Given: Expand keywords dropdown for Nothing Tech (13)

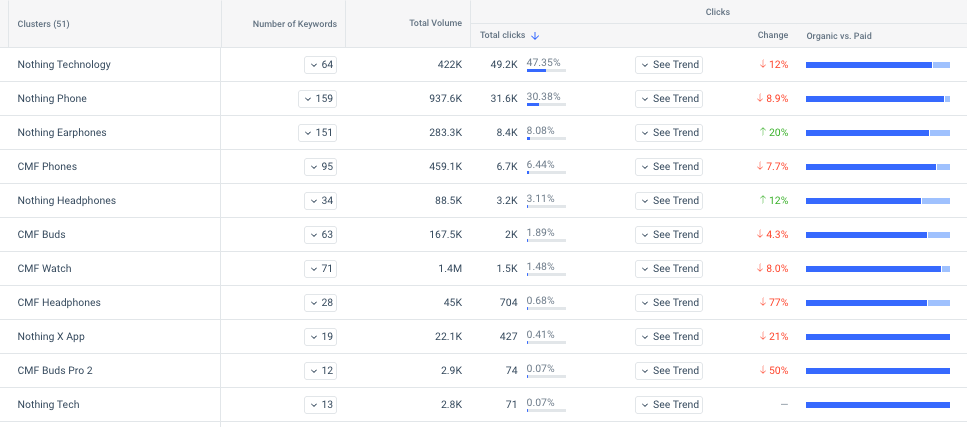Looking at the screenshot, I should coord(321,405).
